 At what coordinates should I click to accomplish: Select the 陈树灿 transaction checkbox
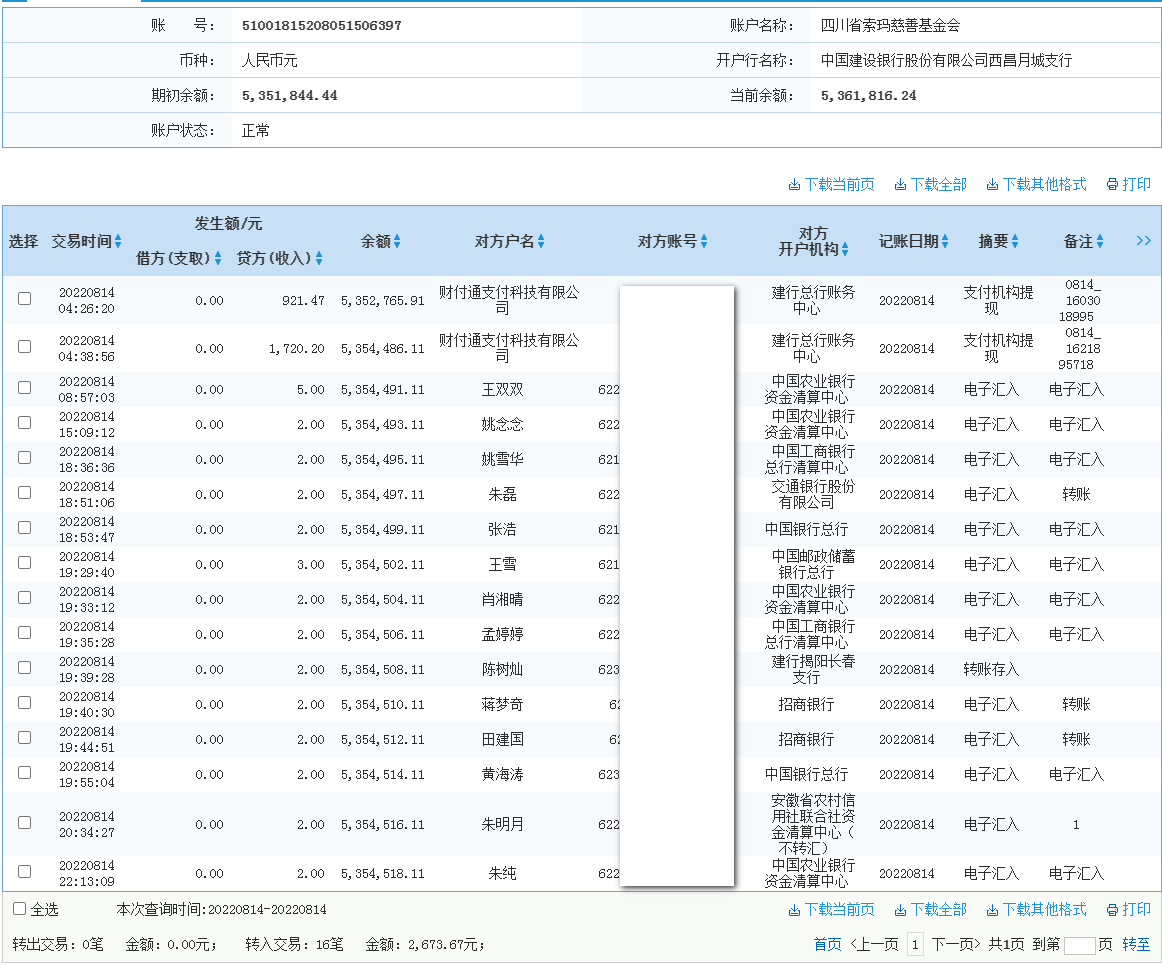[x=24, y=668]
